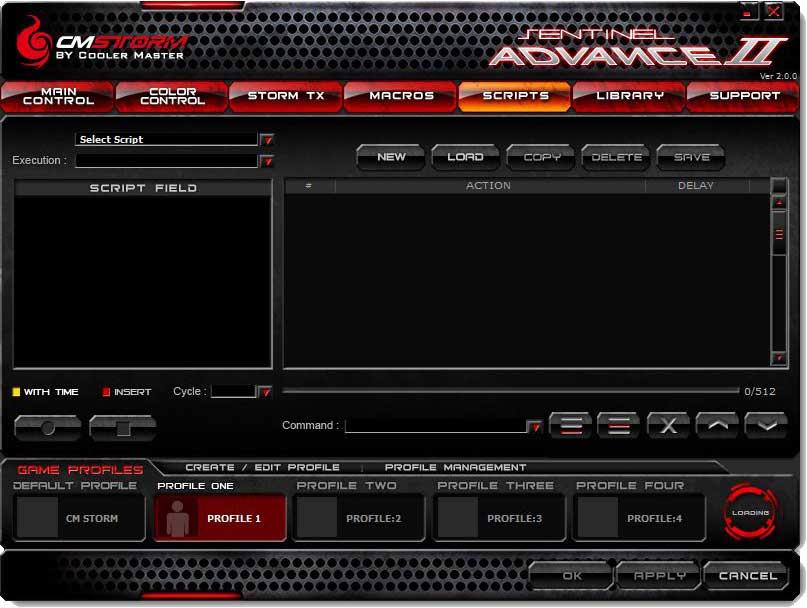Click the action list scrollbar thumb

pyautogui.click(x=779, y=234)
